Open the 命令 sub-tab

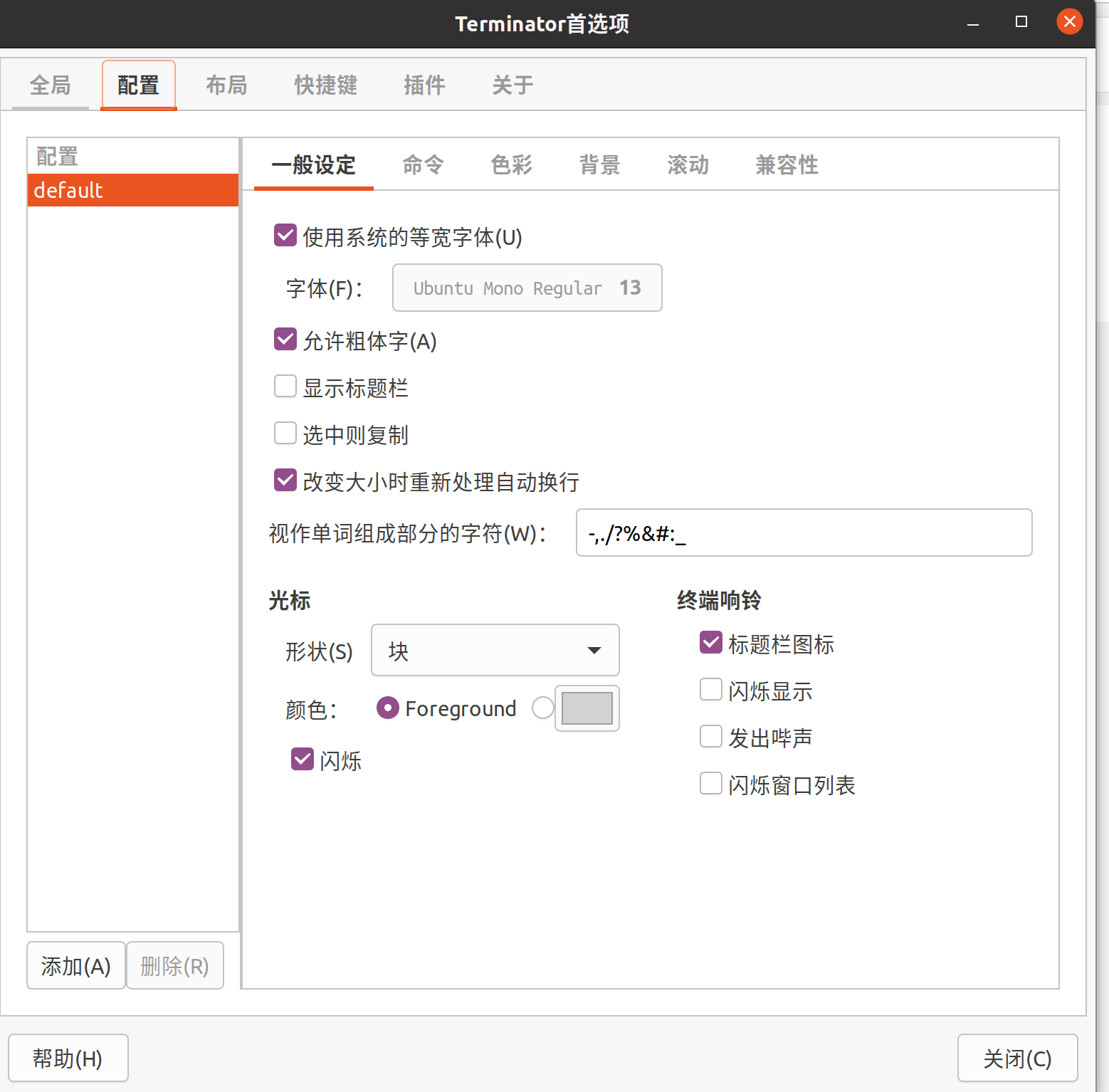423,165
